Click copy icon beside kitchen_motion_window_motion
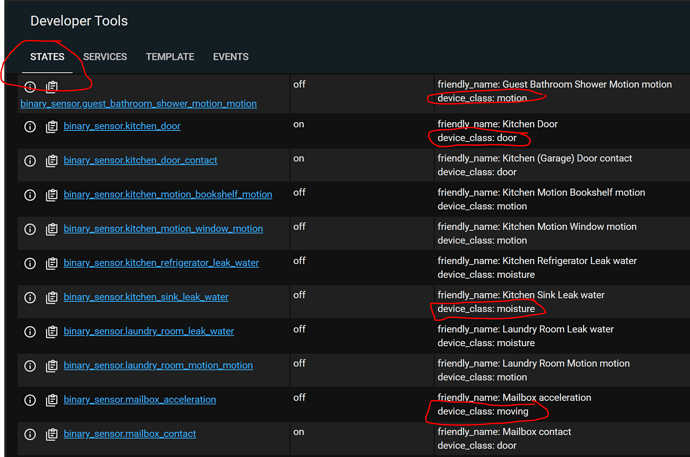The width and height of the screenshot is (690, 457). click(x=51, y=229)
